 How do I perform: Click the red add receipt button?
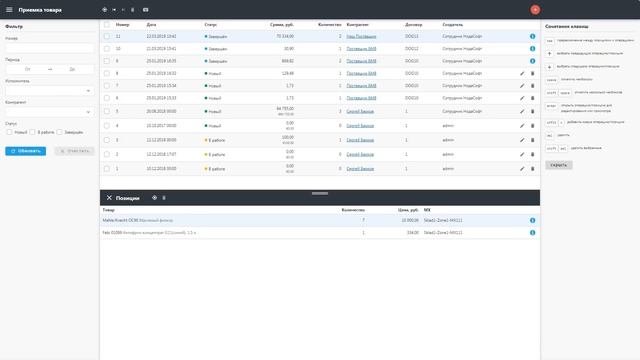click(x=535, y=9)
